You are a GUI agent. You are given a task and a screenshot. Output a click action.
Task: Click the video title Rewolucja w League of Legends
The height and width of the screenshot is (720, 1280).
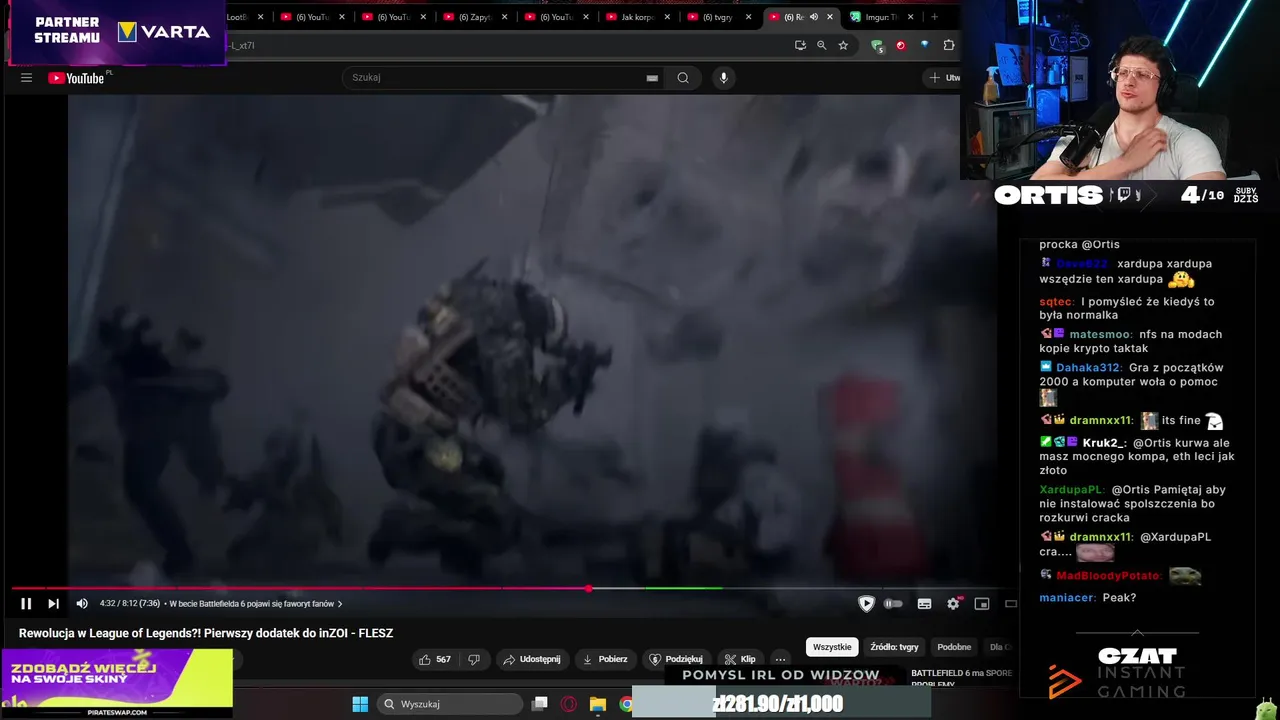(206, 633)
